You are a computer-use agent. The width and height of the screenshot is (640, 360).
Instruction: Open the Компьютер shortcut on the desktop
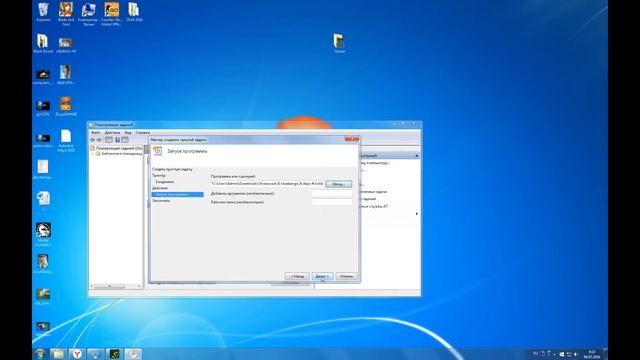tap(89, 13)
